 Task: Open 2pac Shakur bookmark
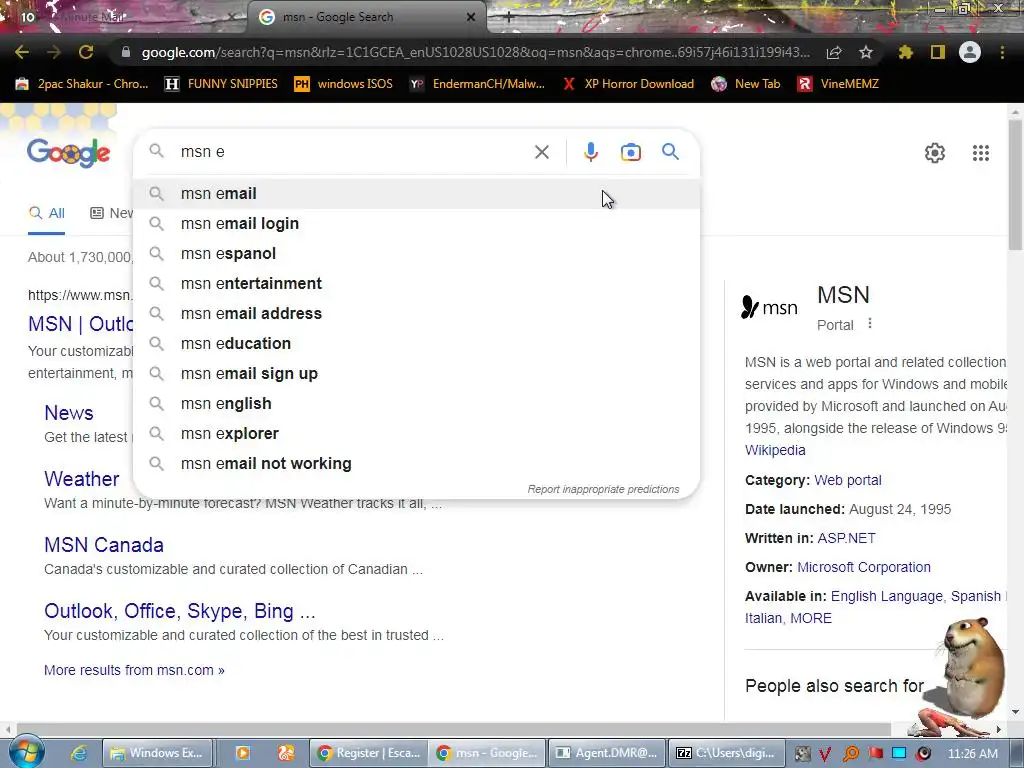pos(82,84)
